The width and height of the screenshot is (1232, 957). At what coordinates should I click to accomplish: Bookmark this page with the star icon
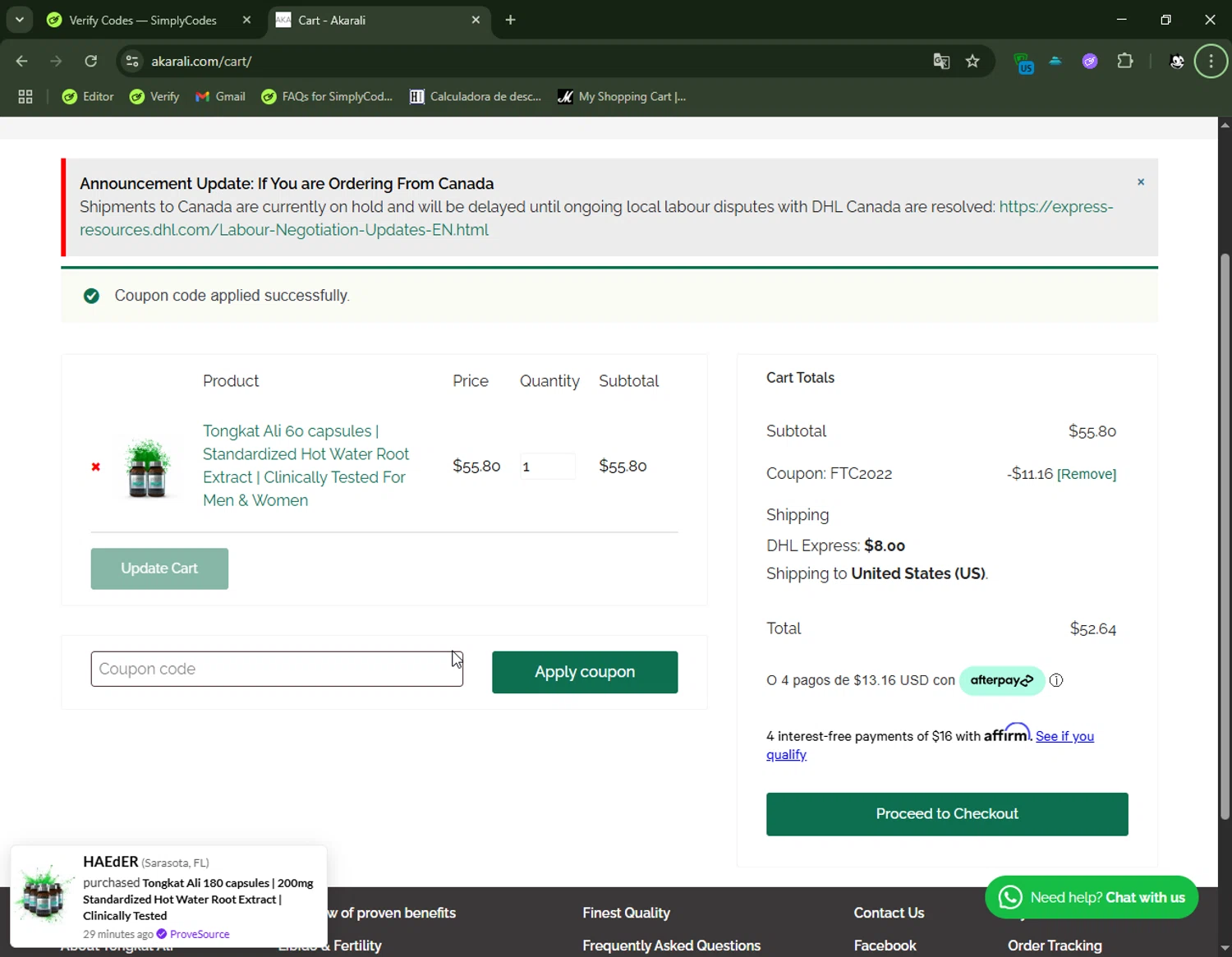972,61
